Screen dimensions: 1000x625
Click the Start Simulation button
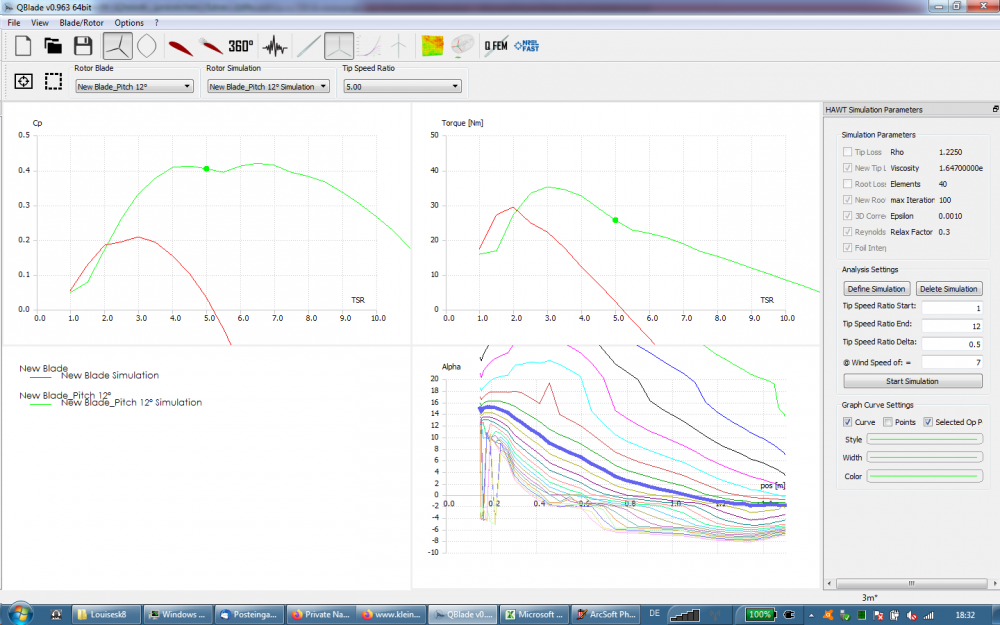912,381
